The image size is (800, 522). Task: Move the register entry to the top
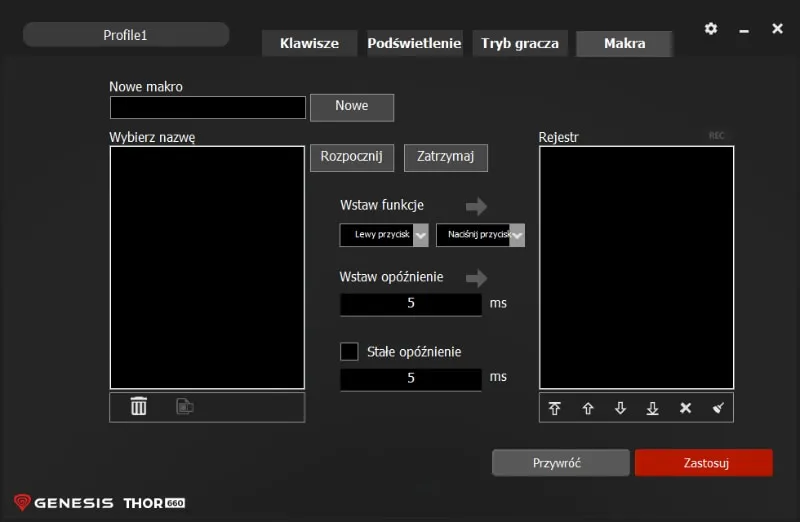coord(555,408)
